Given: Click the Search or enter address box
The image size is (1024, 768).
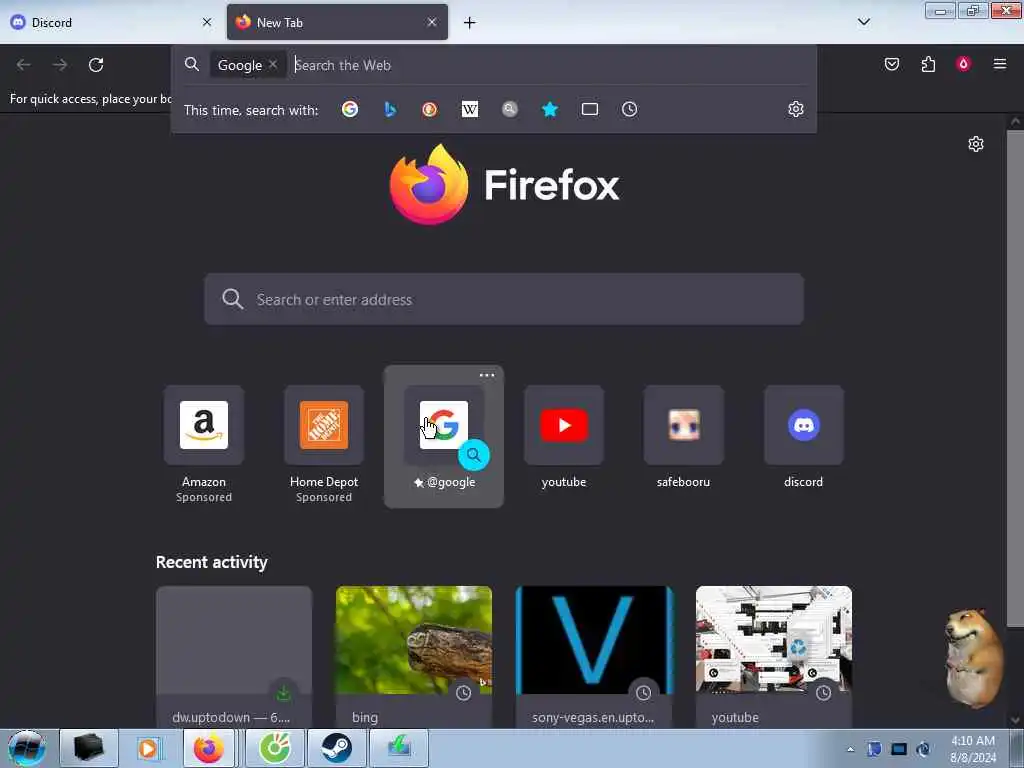Looking at the screenshot, I should tap(504, 299).
